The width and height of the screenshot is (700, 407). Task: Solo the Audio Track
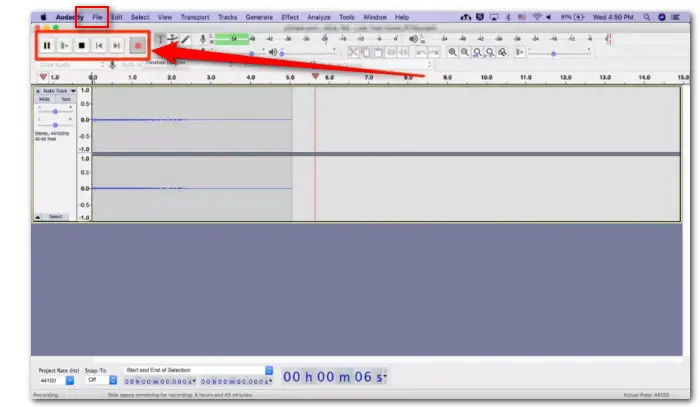point(66,99)
